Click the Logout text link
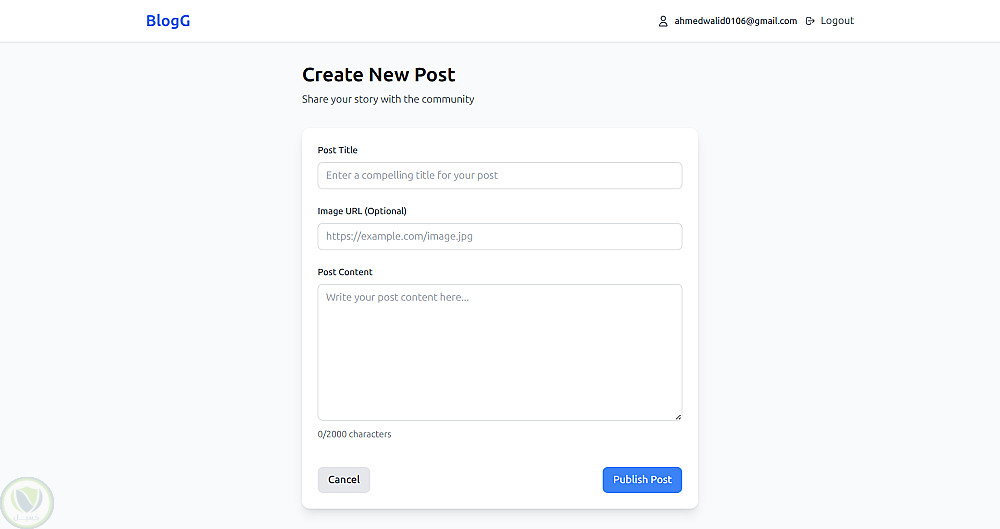 click(x=837, y=21)
